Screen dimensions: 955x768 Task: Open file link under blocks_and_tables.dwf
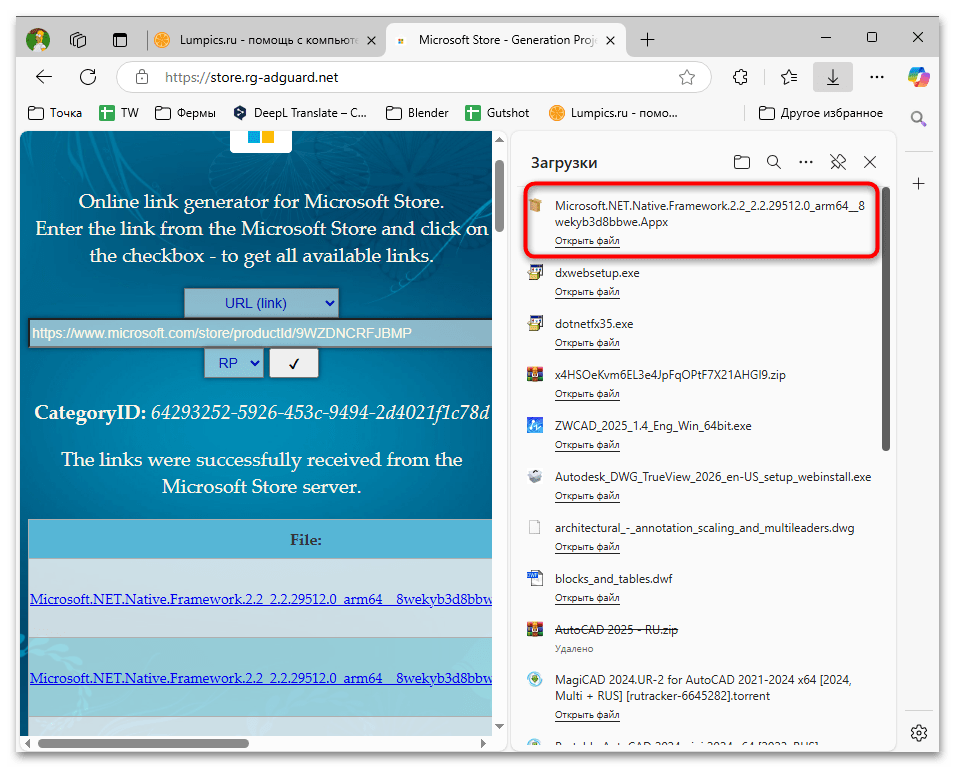coord(587,599)
